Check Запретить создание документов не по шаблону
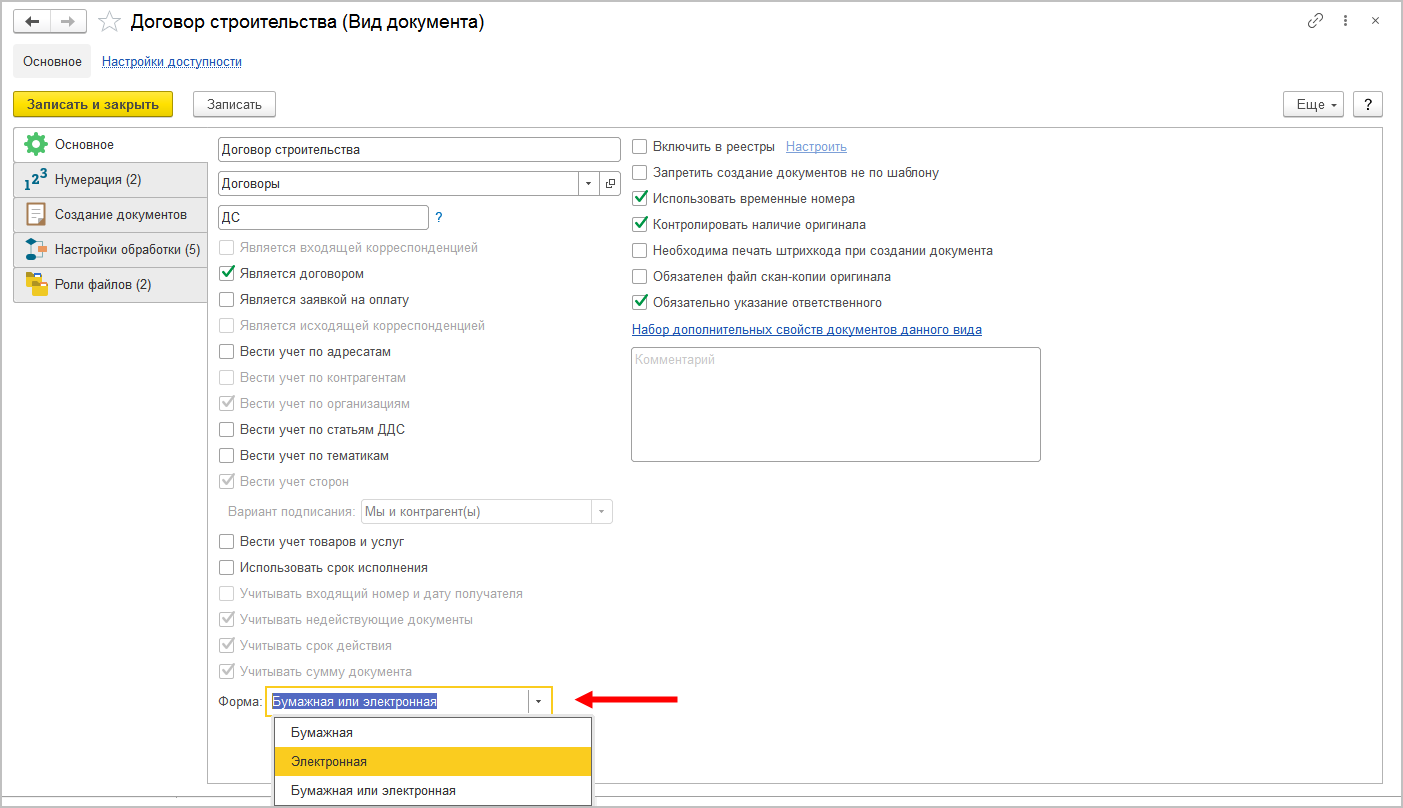 point(640,172)
